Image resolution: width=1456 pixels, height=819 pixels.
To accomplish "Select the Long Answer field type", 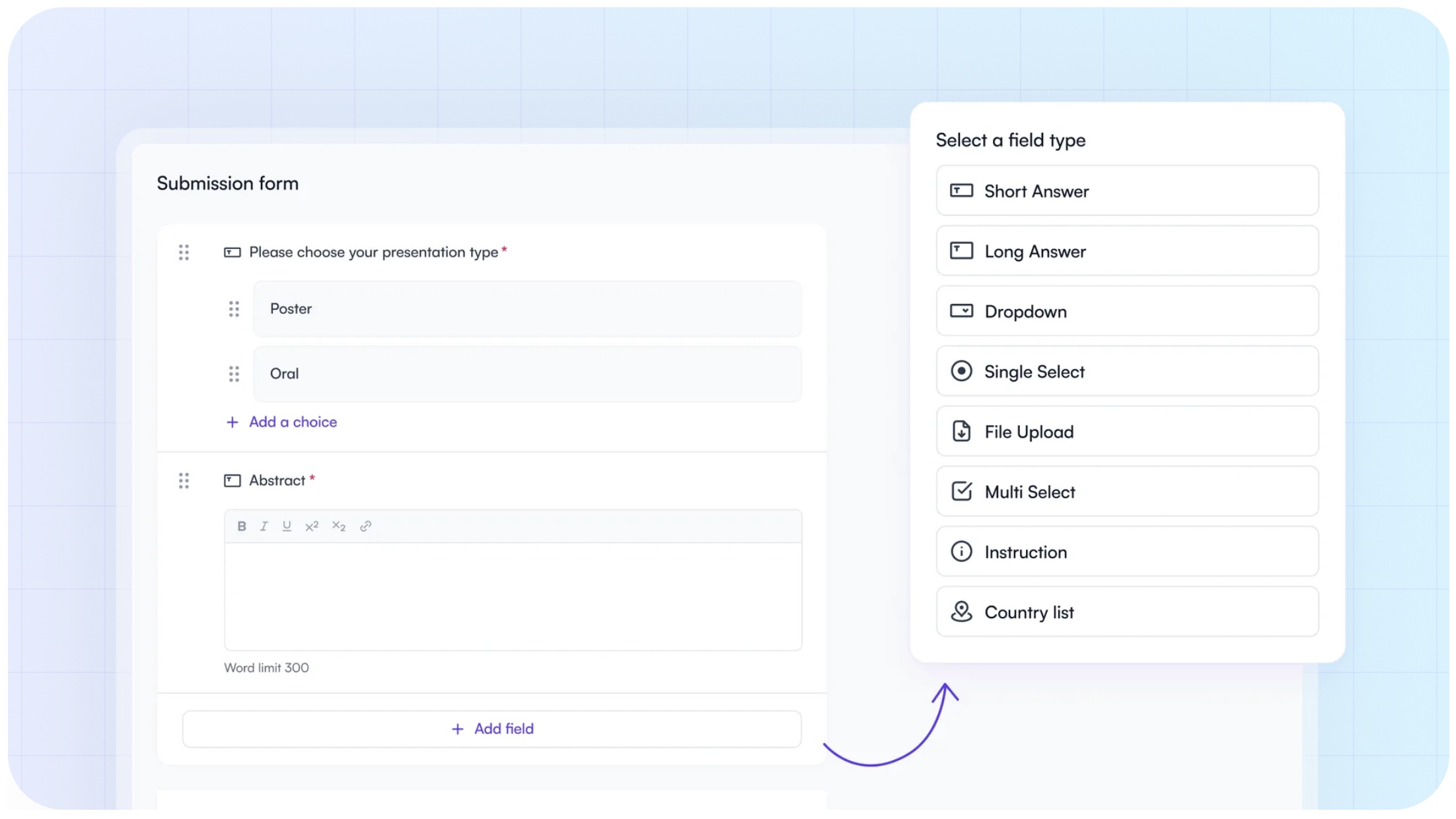I will [x=1126, y=251].
